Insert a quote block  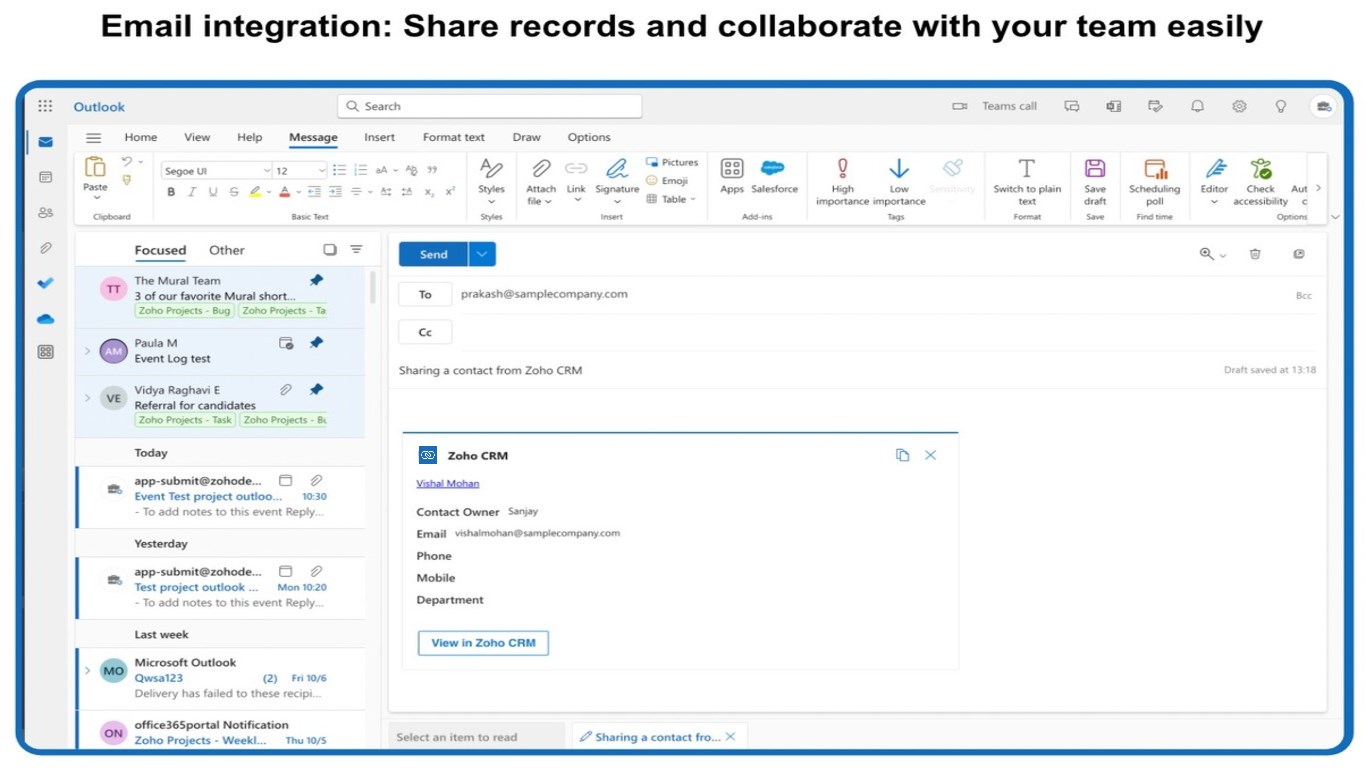pyautogui.click(x=432, y=170)
